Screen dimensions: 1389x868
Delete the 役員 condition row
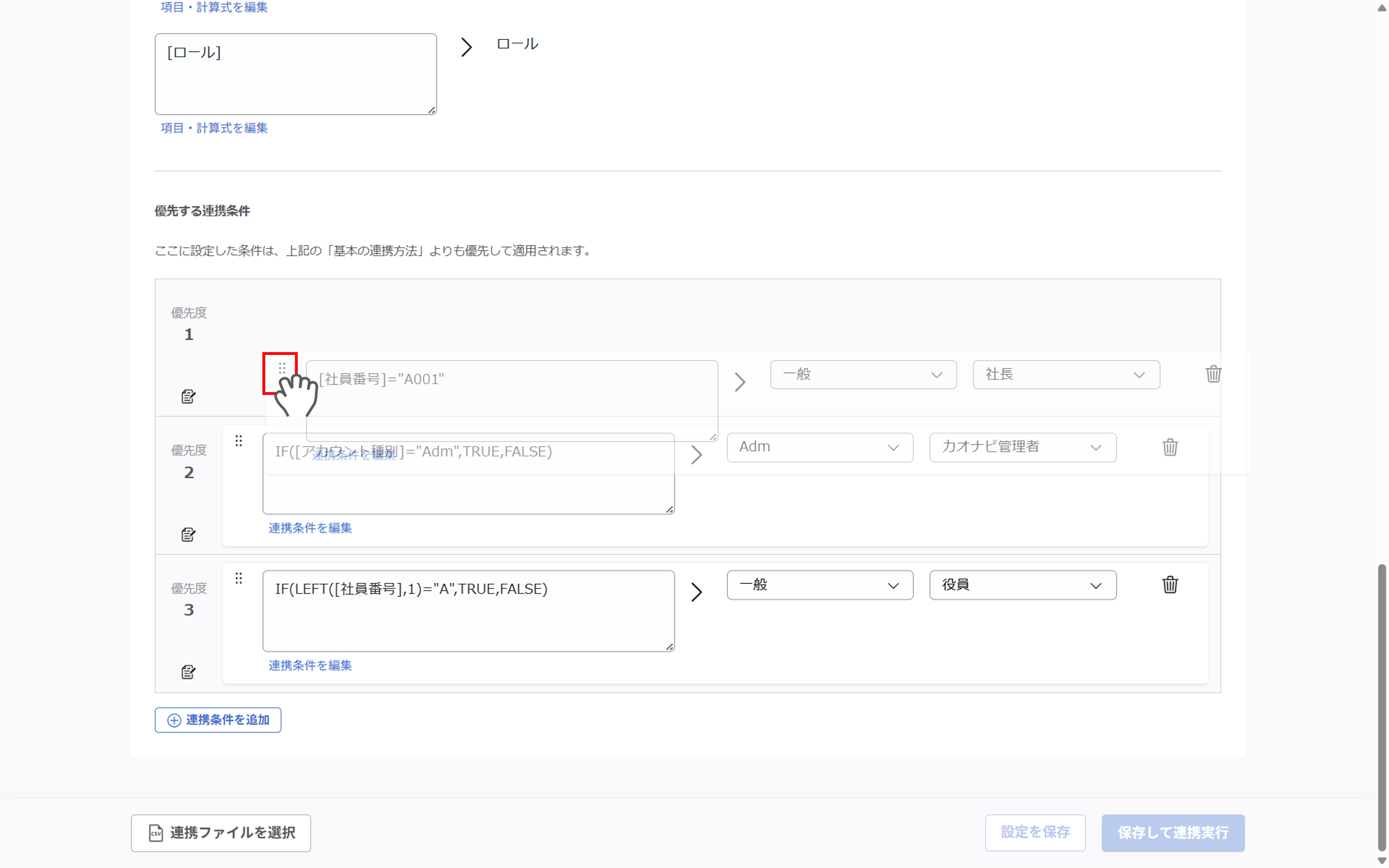point(1170,584)
